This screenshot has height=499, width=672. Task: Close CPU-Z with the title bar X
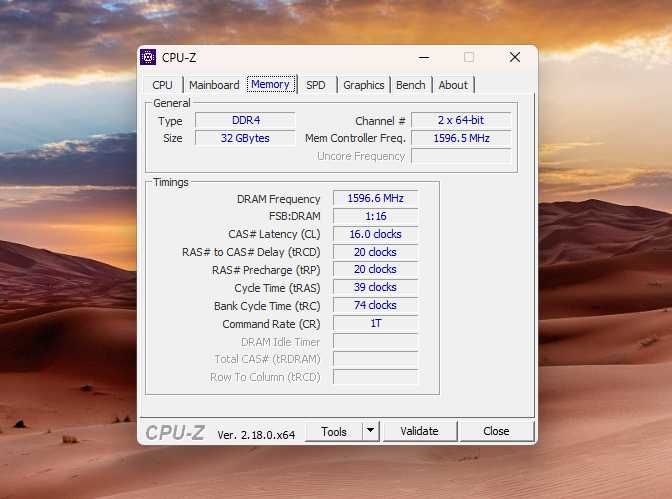point(515,57)
